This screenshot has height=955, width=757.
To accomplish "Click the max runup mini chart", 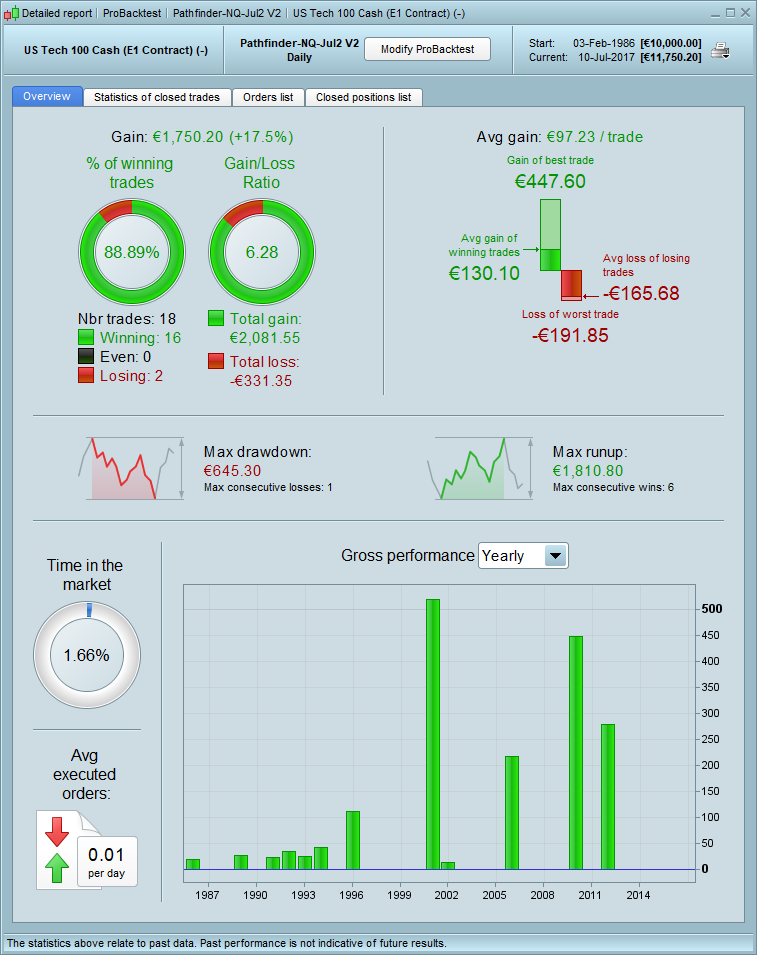I will tap(481, 468).
